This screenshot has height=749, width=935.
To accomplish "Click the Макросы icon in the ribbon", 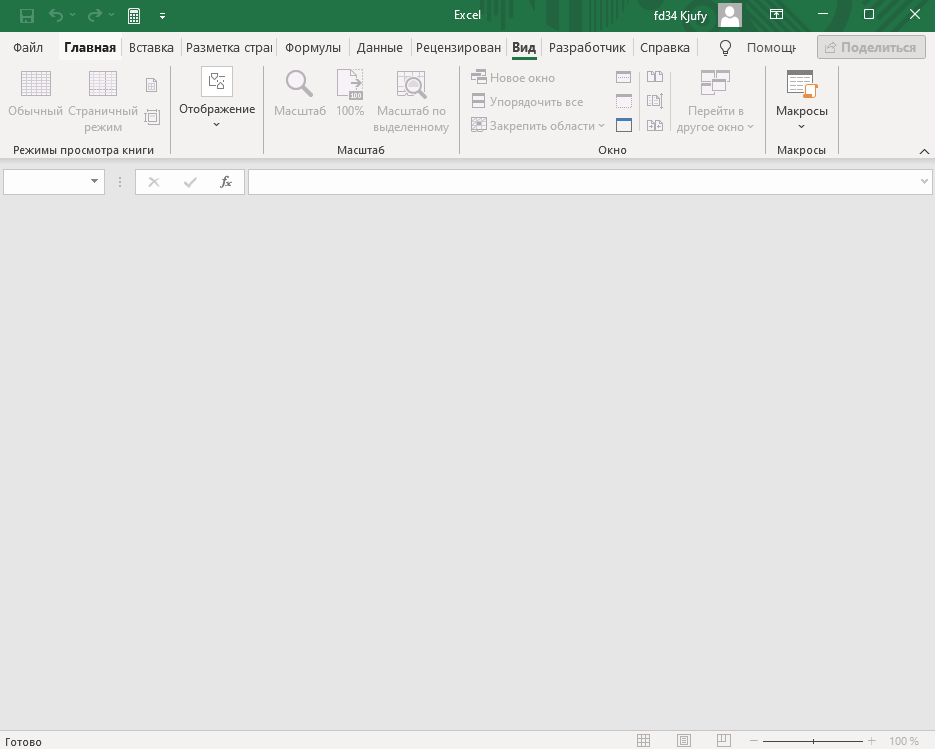I will 801,84.
